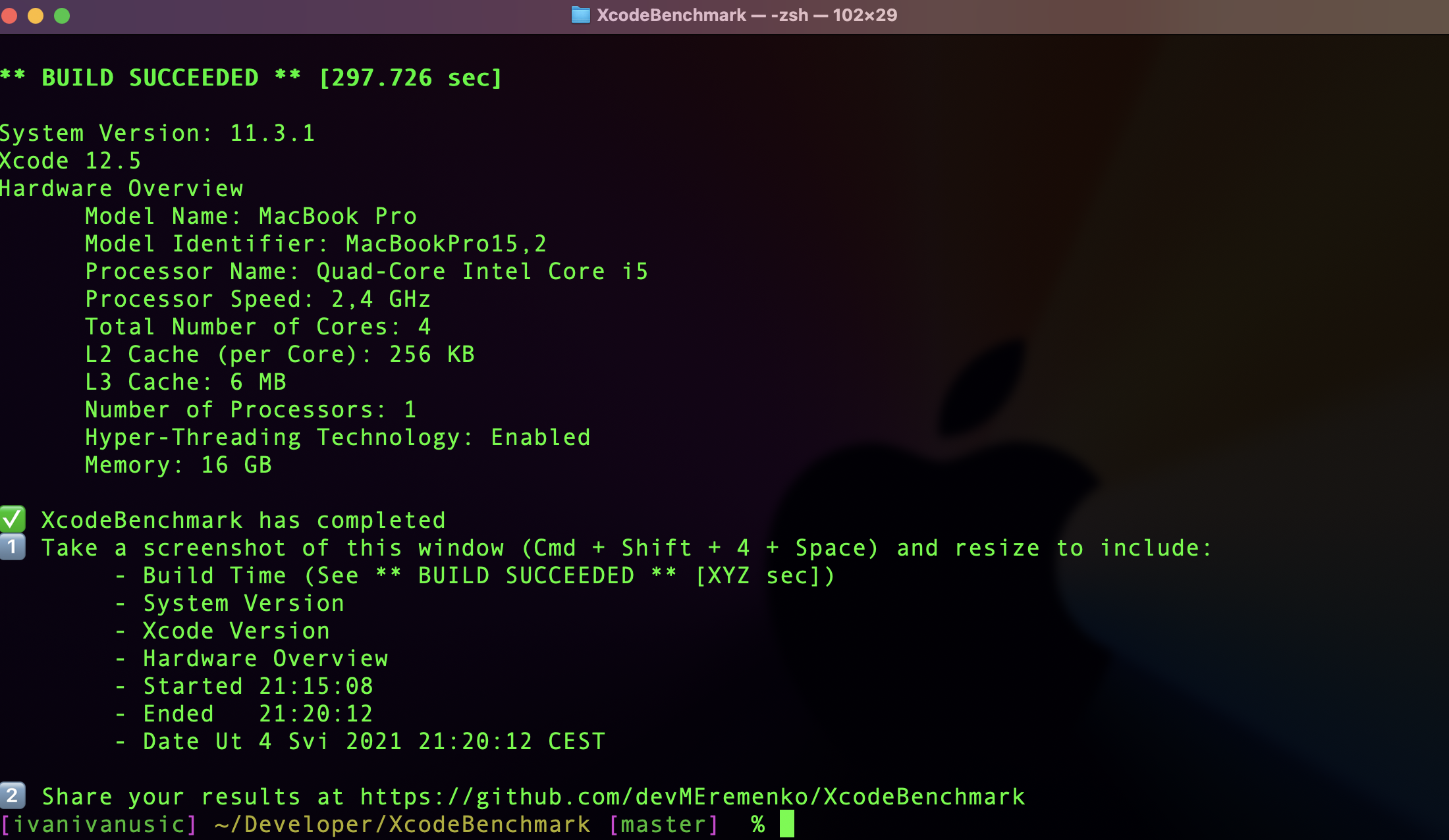Viewport: 1449px width, 840px height.
Task: Click Model Identifier MacBookPro15,2 text
Action: 315,244
